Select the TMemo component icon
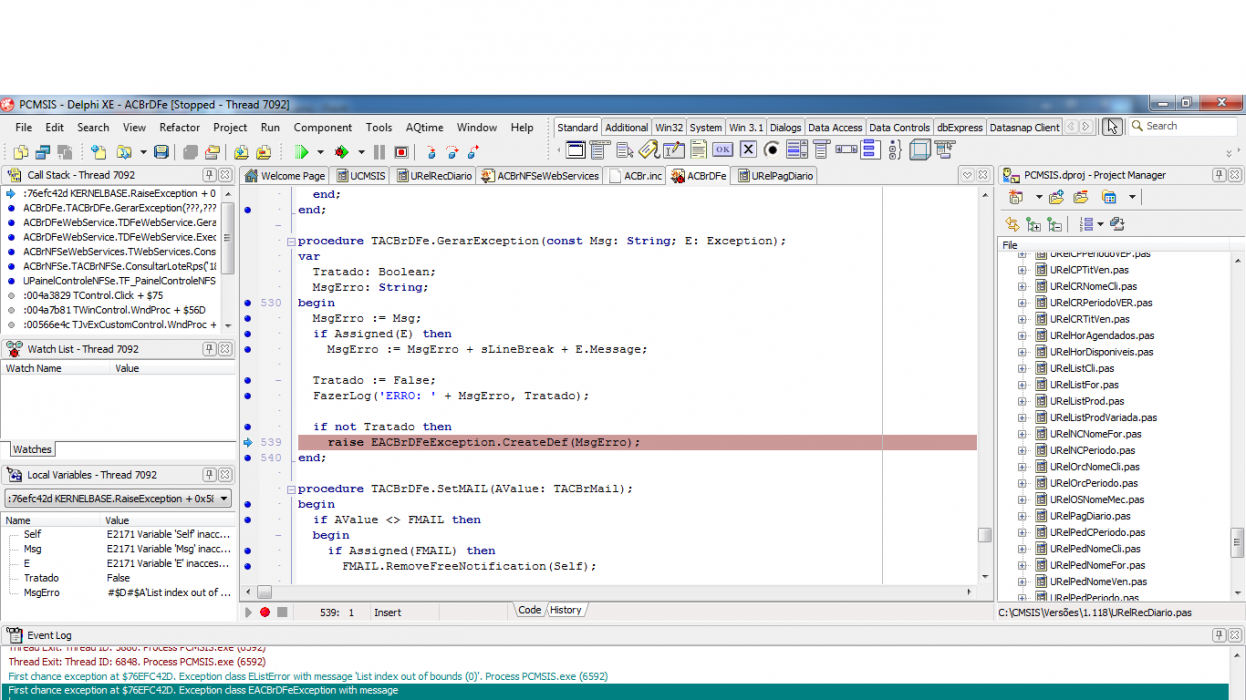Image resolution: width=1246 pixels, height=700 pixels. pyautogui.click(x=699, y=150)
